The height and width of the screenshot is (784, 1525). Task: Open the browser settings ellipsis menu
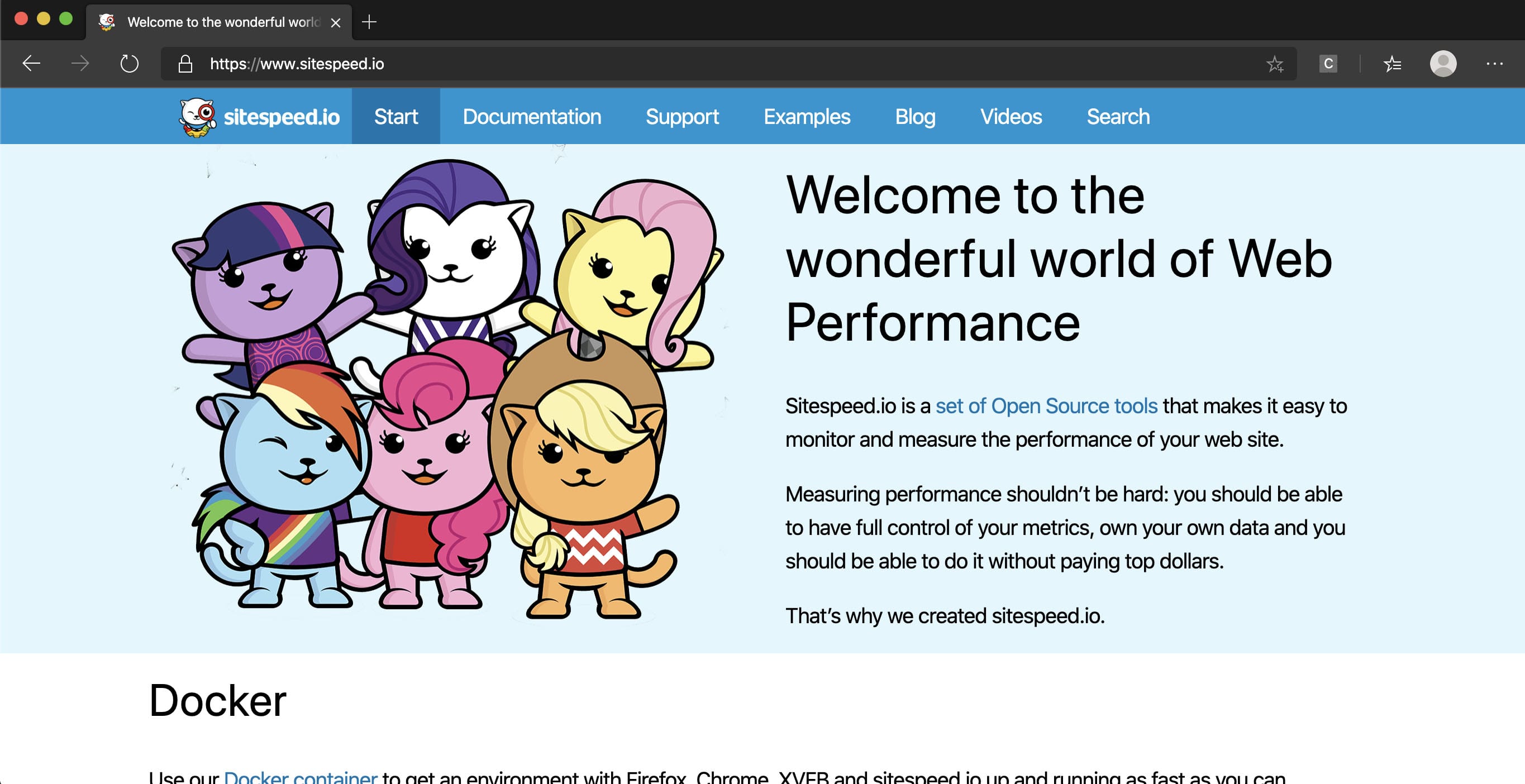click(x=1494, y=63)
